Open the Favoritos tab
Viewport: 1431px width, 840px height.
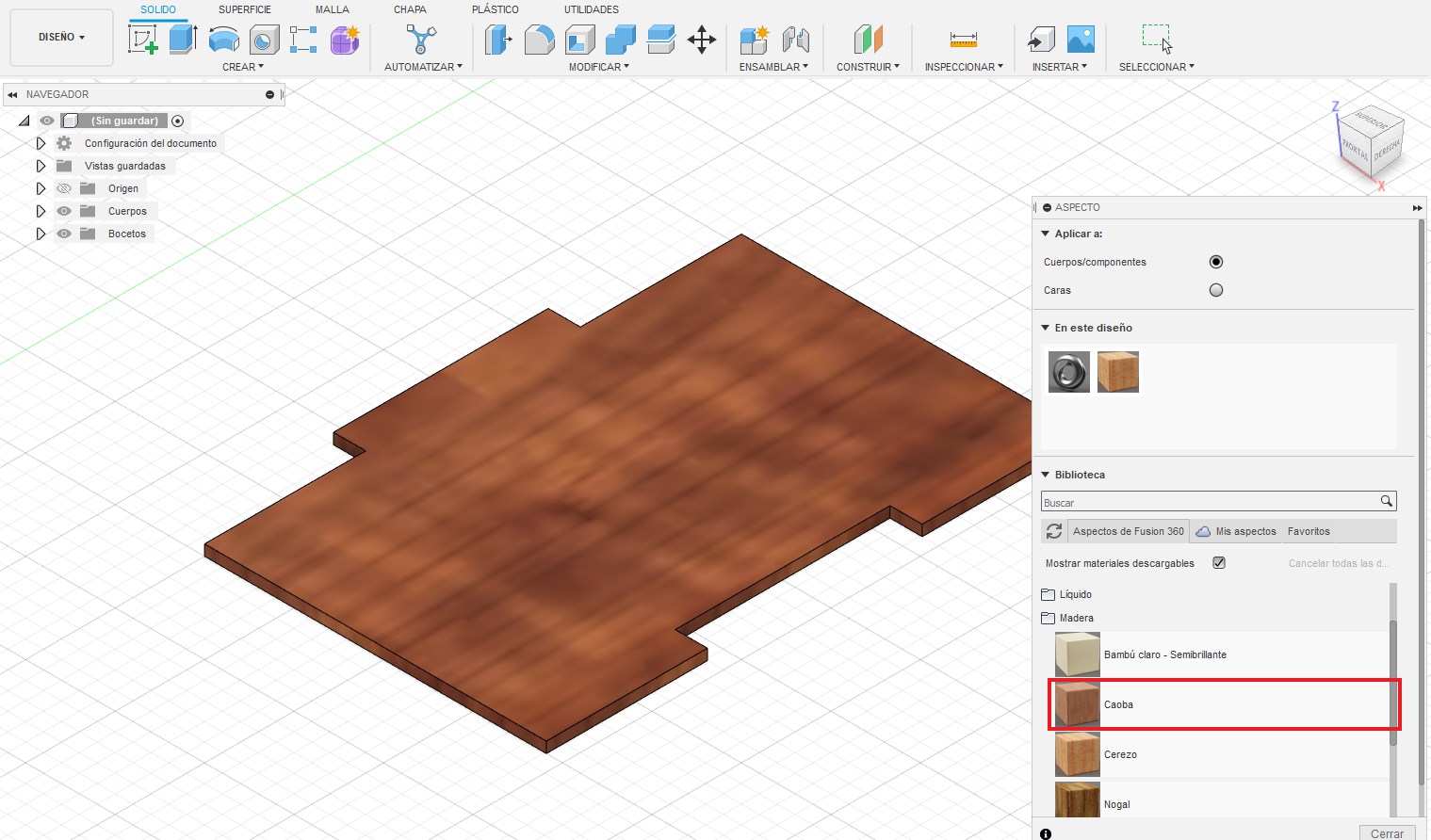1309,531
